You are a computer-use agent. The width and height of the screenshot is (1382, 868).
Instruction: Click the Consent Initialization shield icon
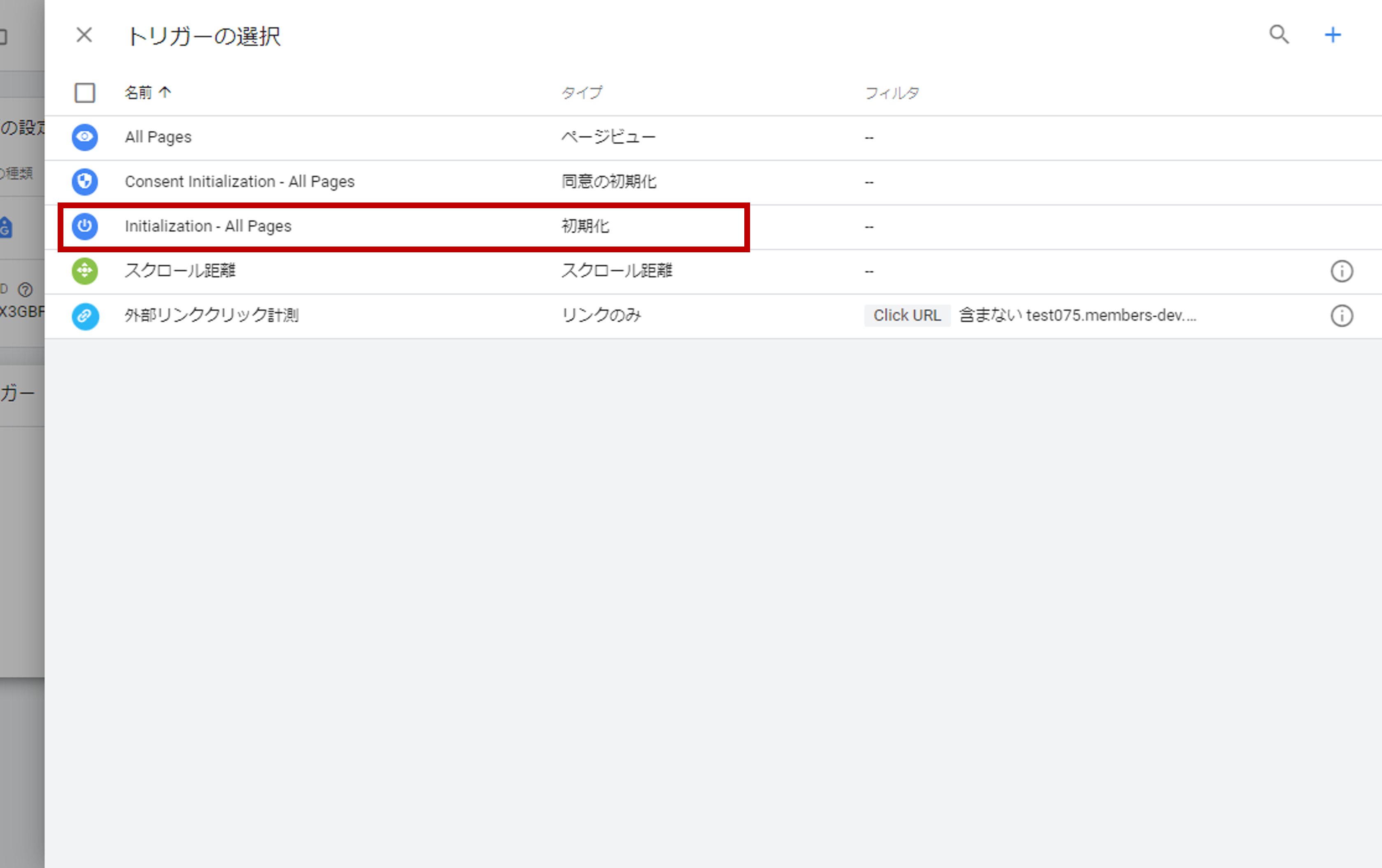coord(84,181)
